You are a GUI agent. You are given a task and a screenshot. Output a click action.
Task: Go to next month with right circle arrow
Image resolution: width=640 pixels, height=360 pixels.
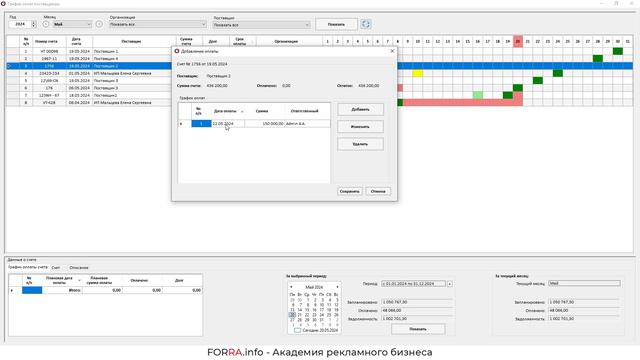[x=99, y=24]
